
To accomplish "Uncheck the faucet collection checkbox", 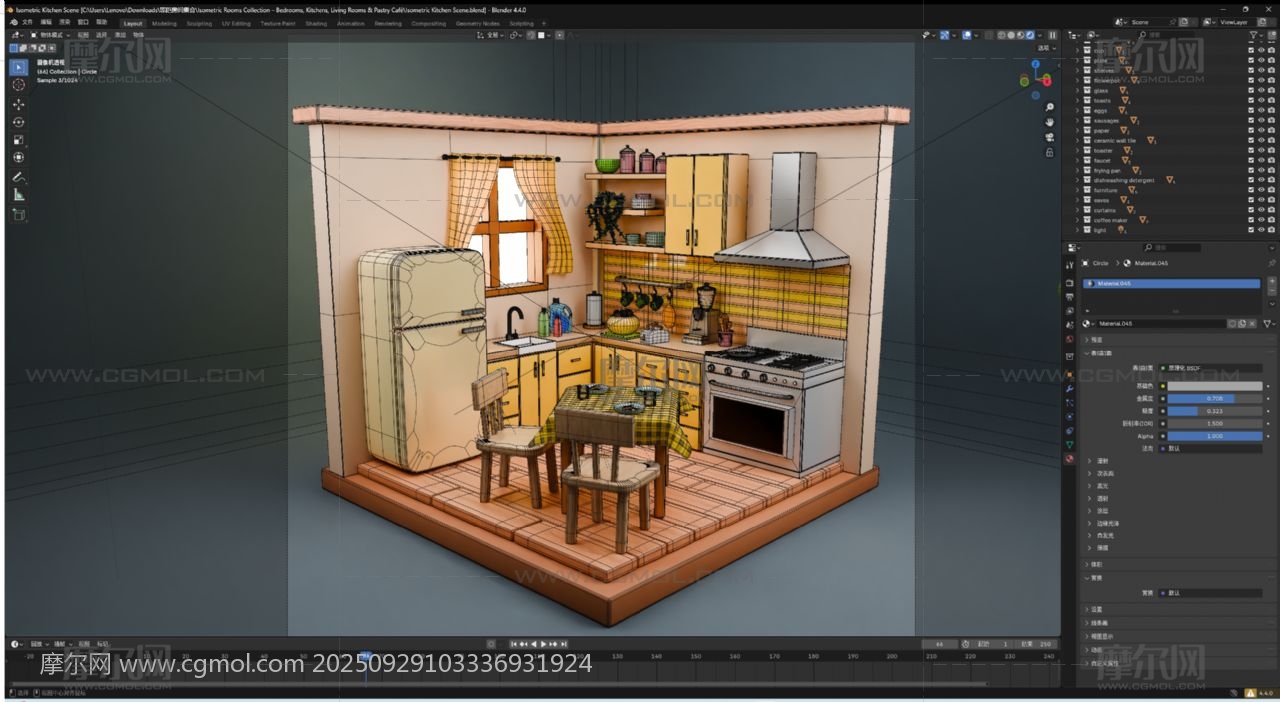I will pos(1250,160).
